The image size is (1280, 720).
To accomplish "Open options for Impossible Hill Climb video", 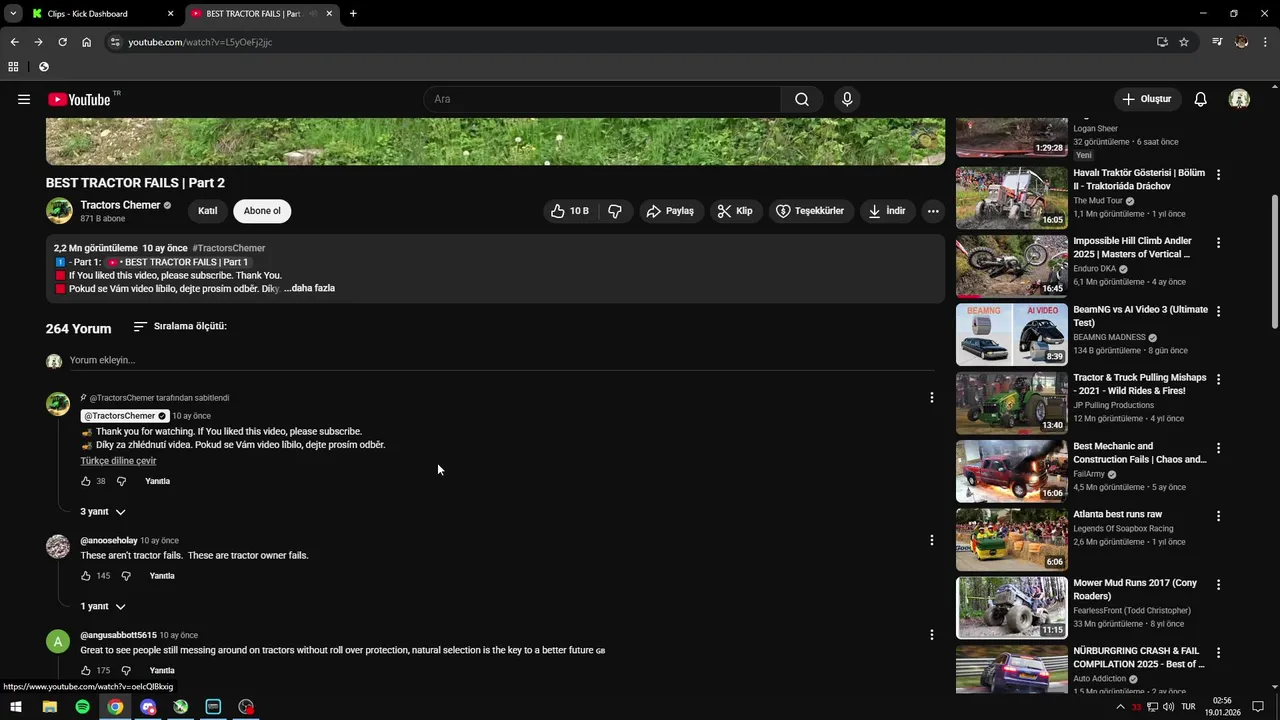I will coord(1218,243).
